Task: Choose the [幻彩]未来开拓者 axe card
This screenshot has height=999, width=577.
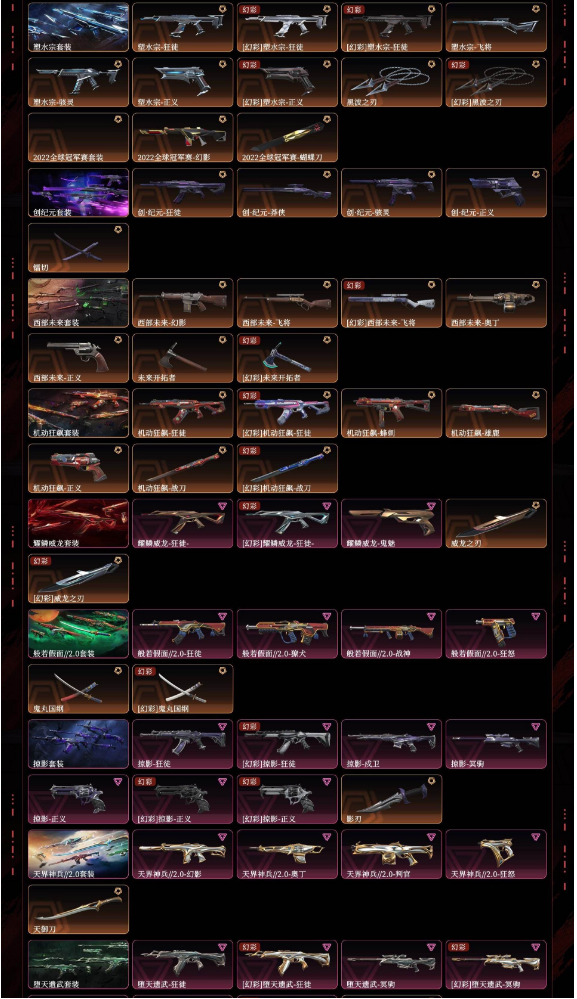Action: tap(287, 359)
